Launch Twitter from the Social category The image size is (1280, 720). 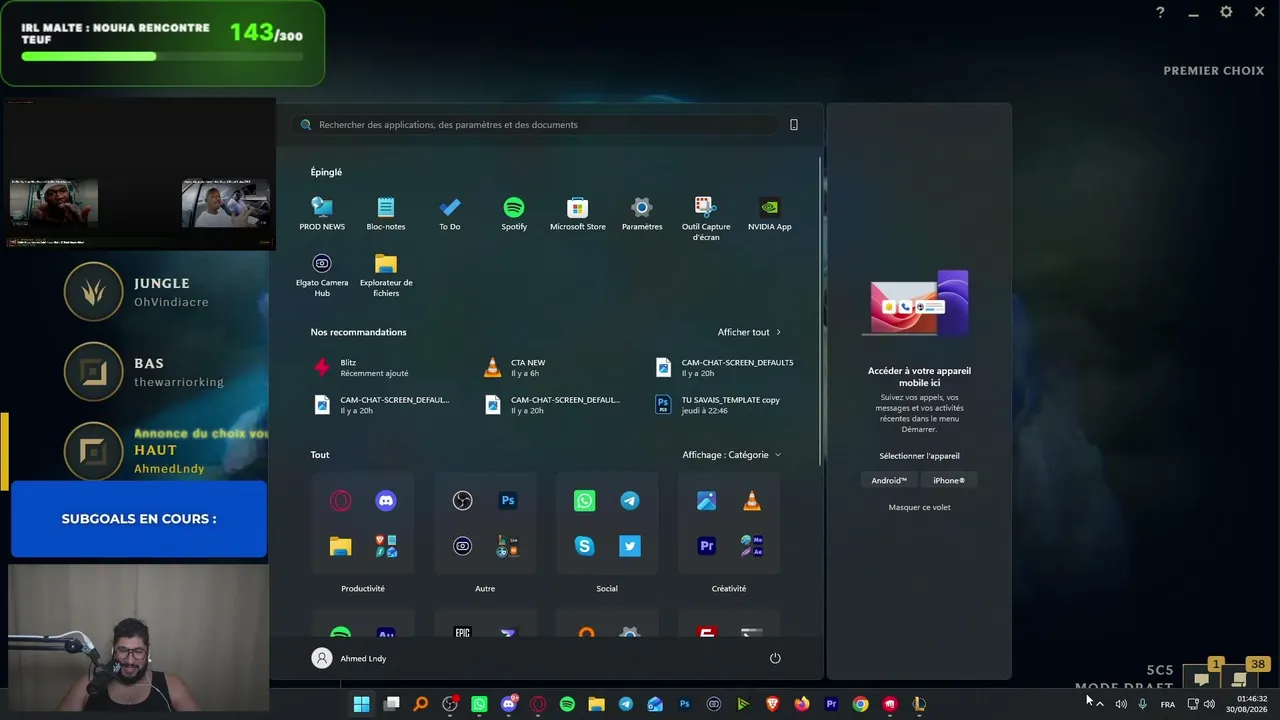click(630, 546)
